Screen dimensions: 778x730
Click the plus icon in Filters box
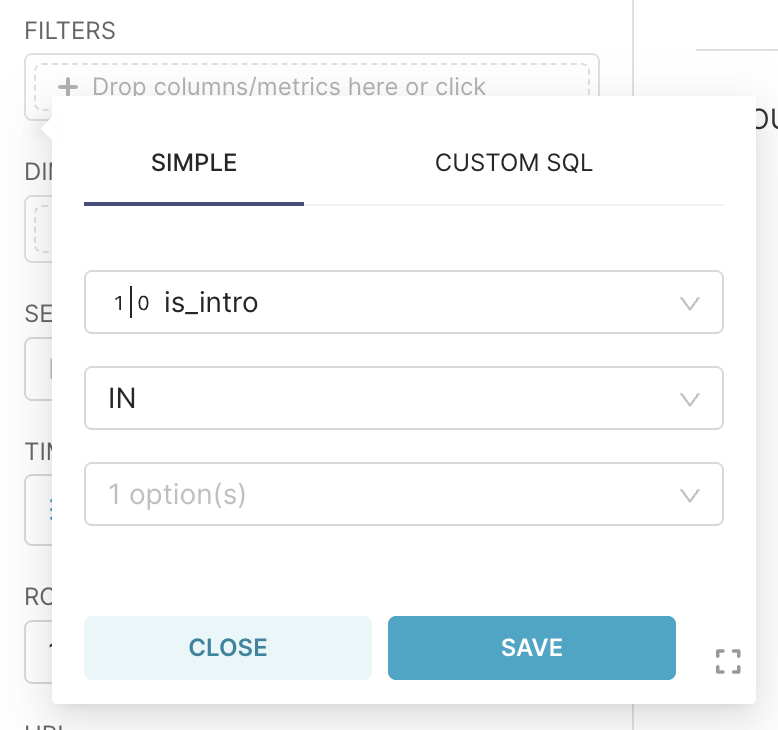pyautogui.click(x=68, y=87)
